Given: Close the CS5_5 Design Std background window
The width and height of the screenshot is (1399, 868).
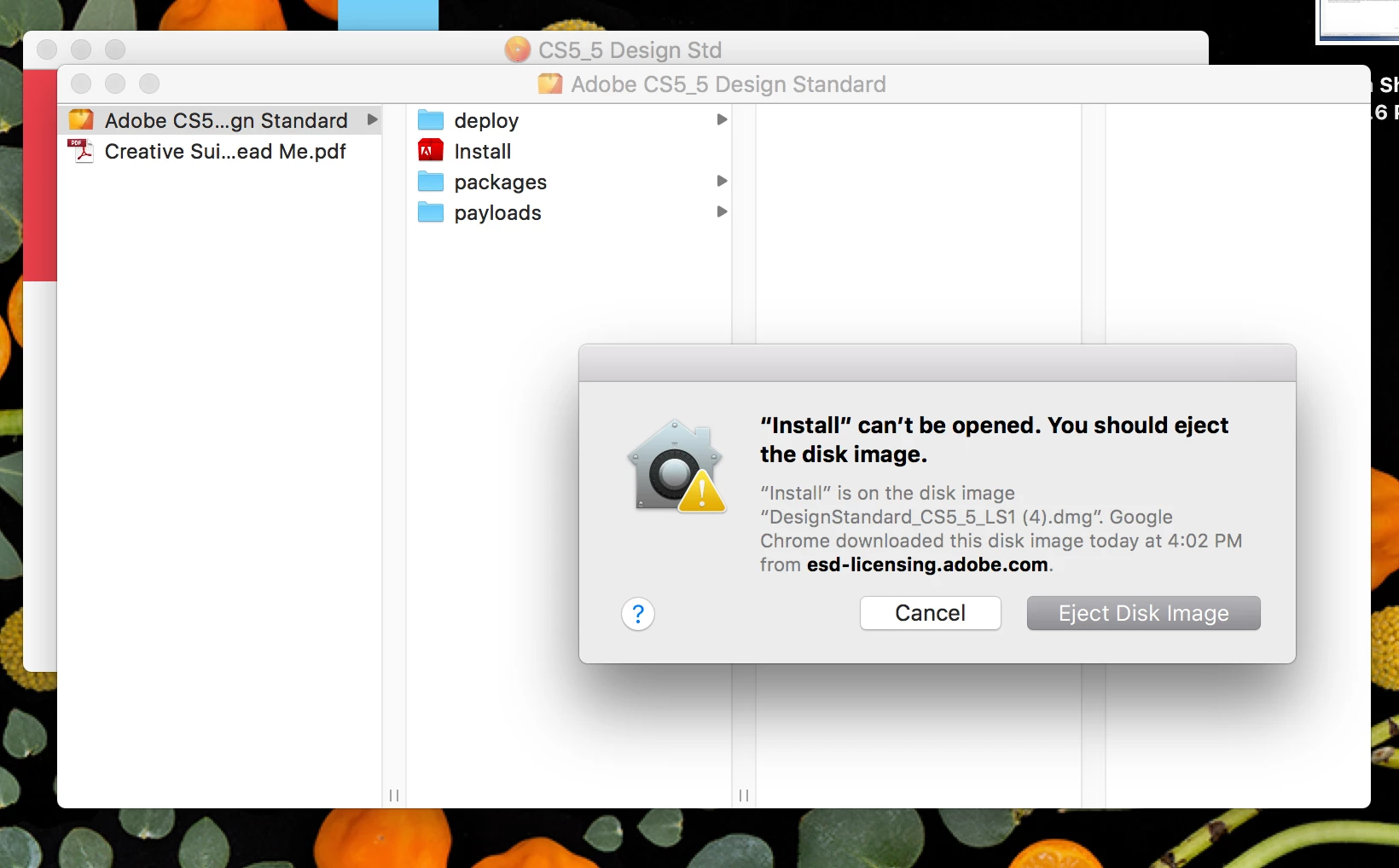Looking at the screenshot, I should point(47,49).
